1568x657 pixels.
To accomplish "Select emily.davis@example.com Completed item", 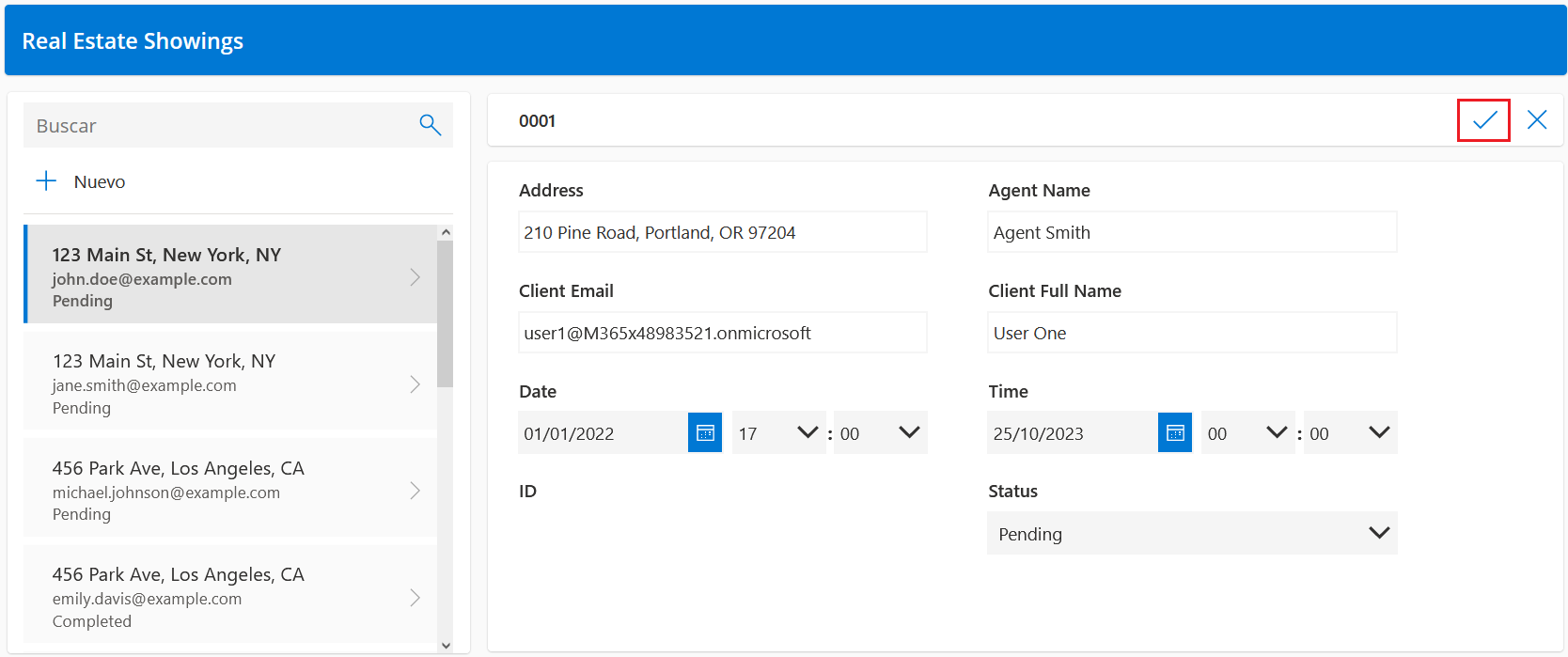I will pyautogui.click(x=230, y=595).
